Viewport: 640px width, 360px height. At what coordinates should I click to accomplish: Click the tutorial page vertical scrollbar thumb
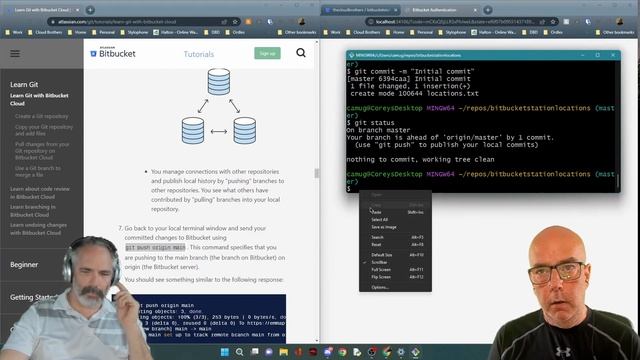tap(316, 173)
